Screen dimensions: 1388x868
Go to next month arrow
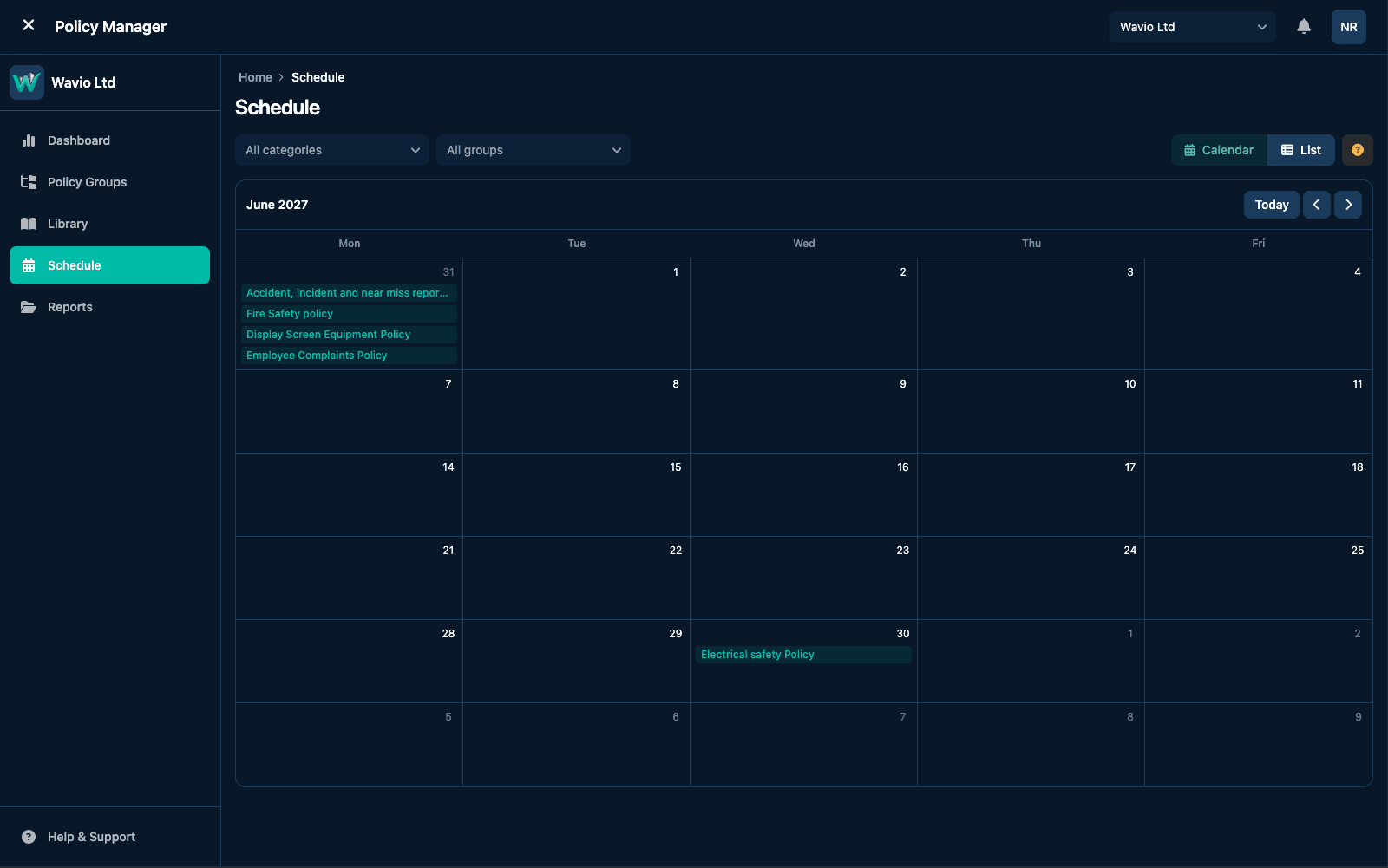pos(1348,205)
